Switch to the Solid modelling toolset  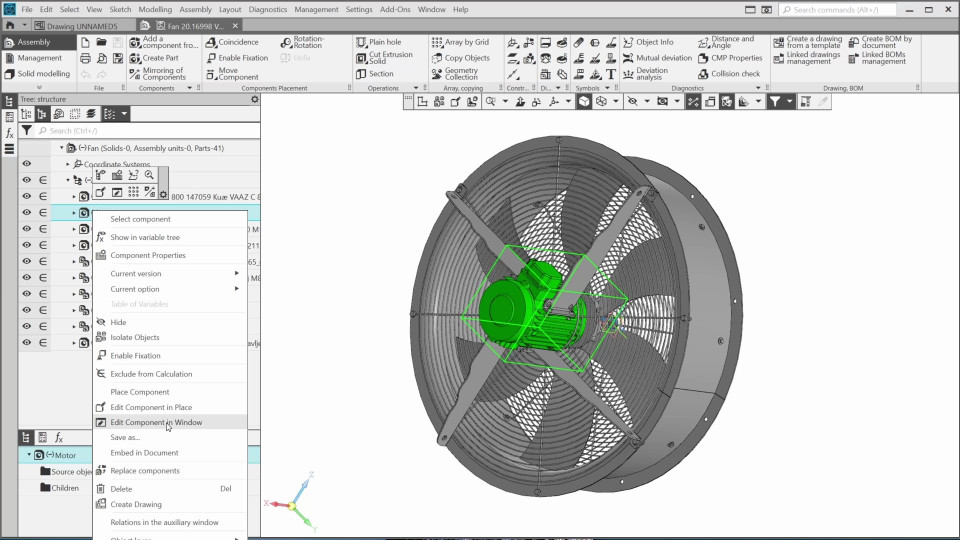coord(43,73)
